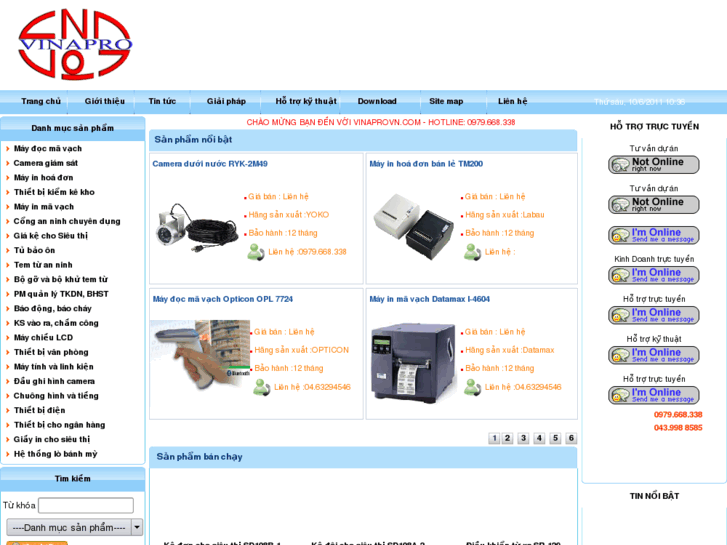
Task: Select Bộ gỡ và bộ khử tem từ category
Action: (x=61, y=280)
